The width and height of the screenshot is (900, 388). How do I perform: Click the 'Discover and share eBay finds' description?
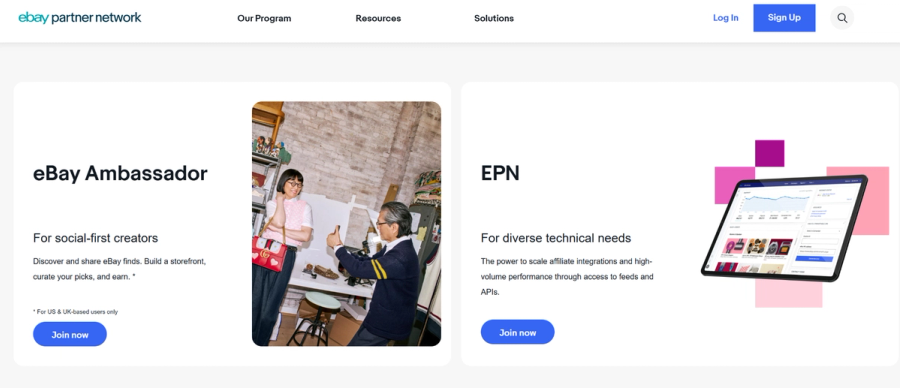(119, 269)
